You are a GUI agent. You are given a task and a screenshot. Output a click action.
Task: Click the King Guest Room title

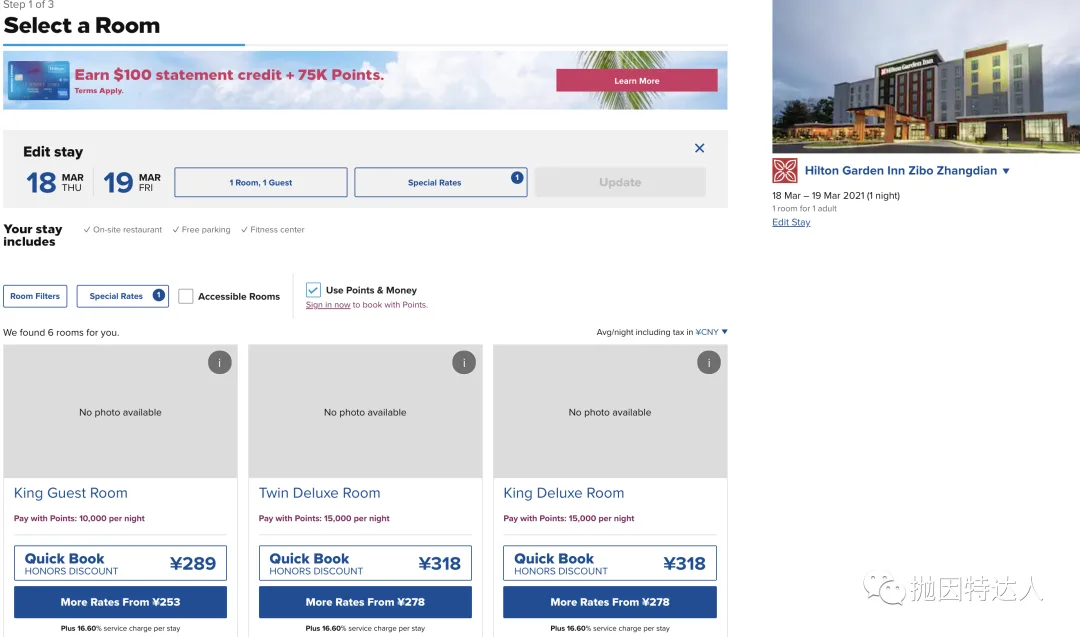pos(70,493)
